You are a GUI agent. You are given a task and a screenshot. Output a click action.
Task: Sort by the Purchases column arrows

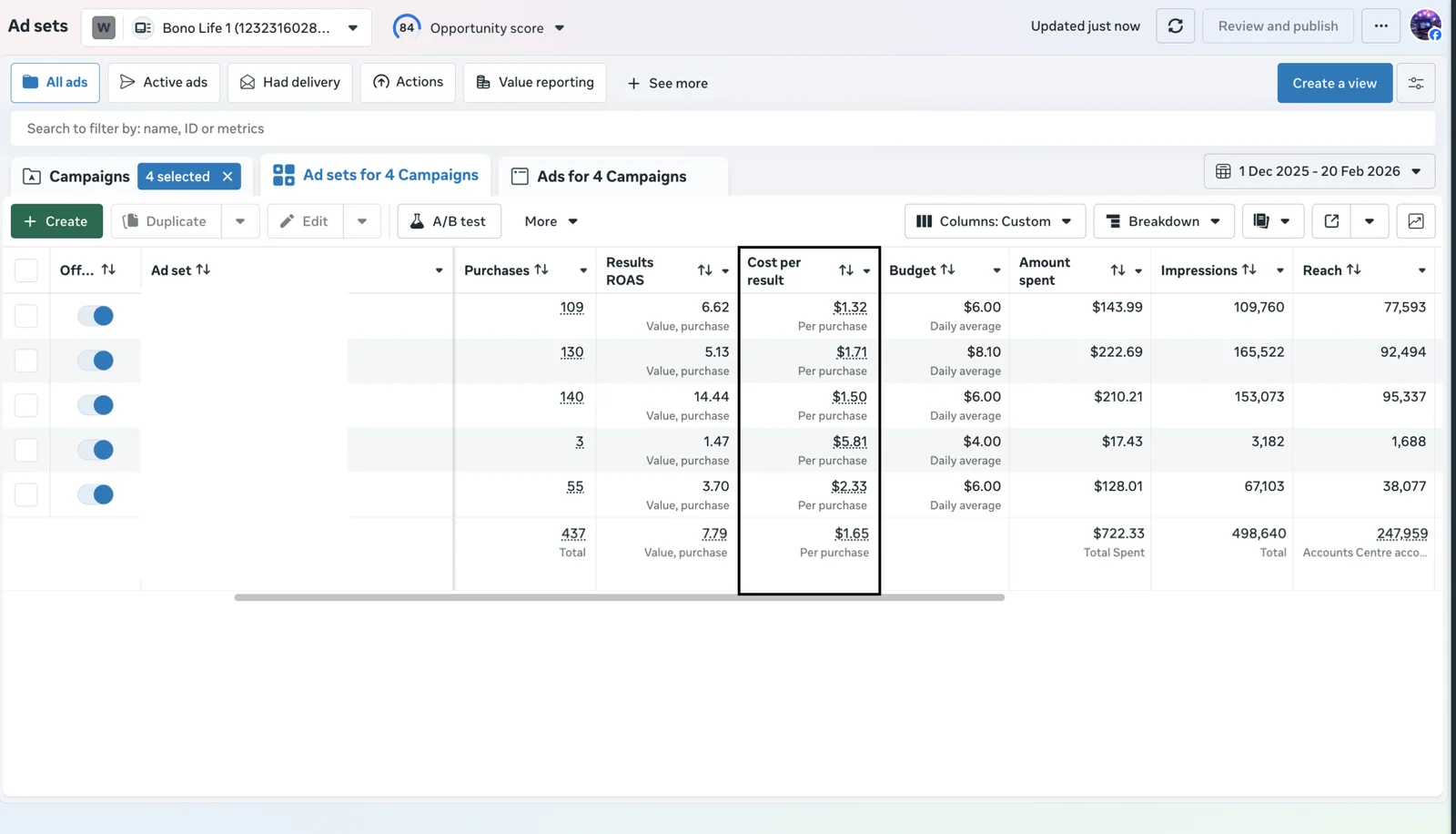(541, 270)
